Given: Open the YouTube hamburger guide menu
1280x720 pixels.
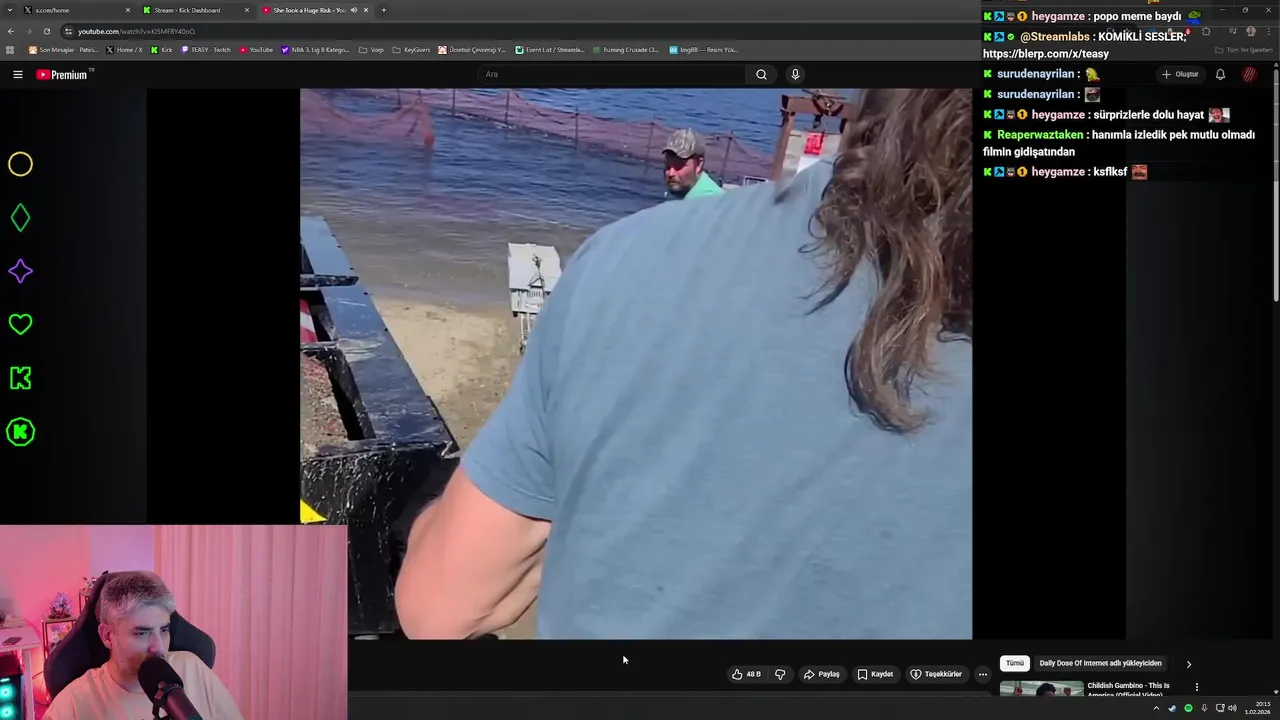Looking at the screenshot, I should 17,74.
